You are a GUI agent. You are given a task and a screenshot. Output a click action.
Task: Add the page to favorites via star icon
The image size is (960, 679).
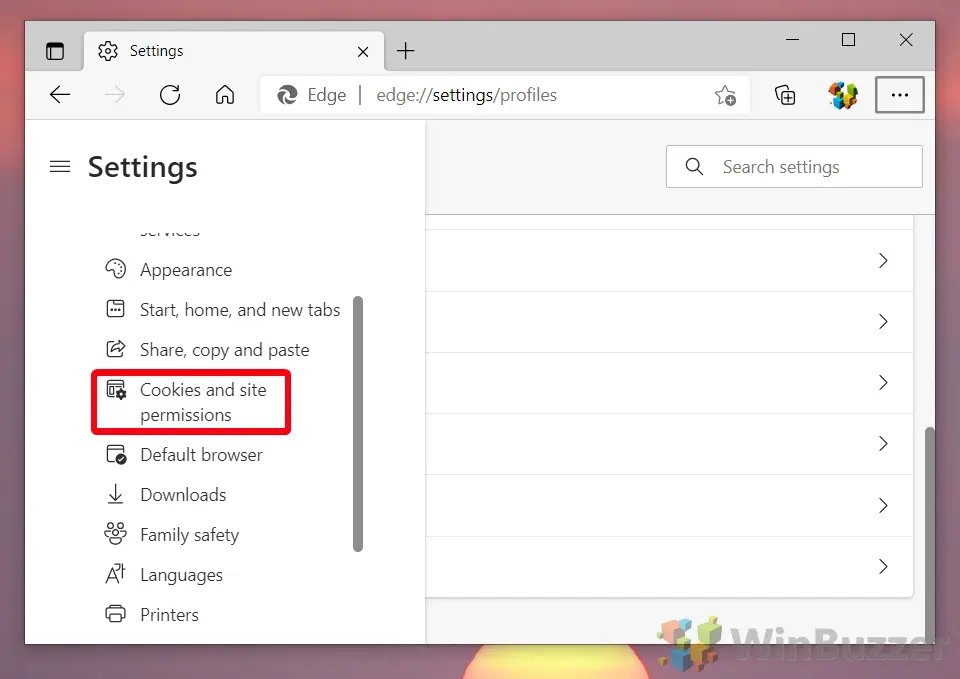(726, 95)
